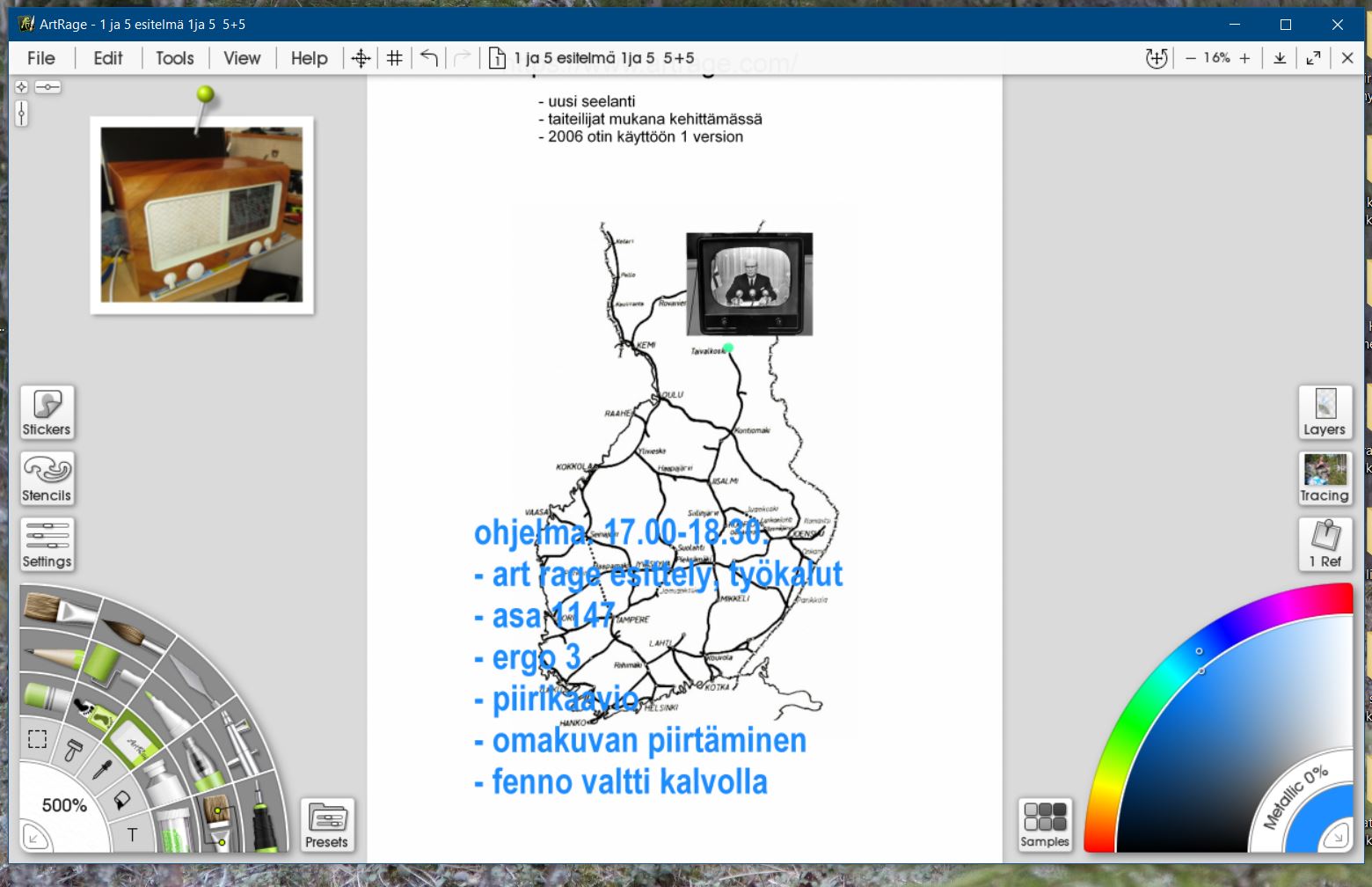Open the Stencils panel
This screenshot has height=887, width=1372.
(47, 478)
